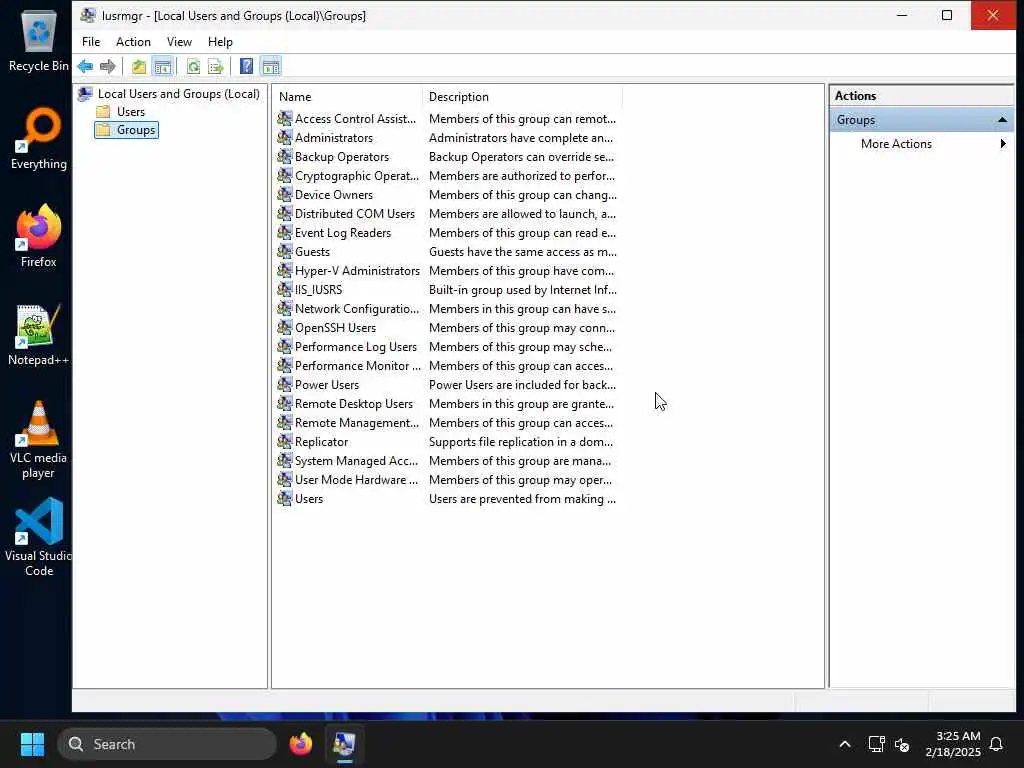The width and height of the screenshot is (1024, 768).
Task: Select the Distributed COM Users row
Action: tap(447, 213)
